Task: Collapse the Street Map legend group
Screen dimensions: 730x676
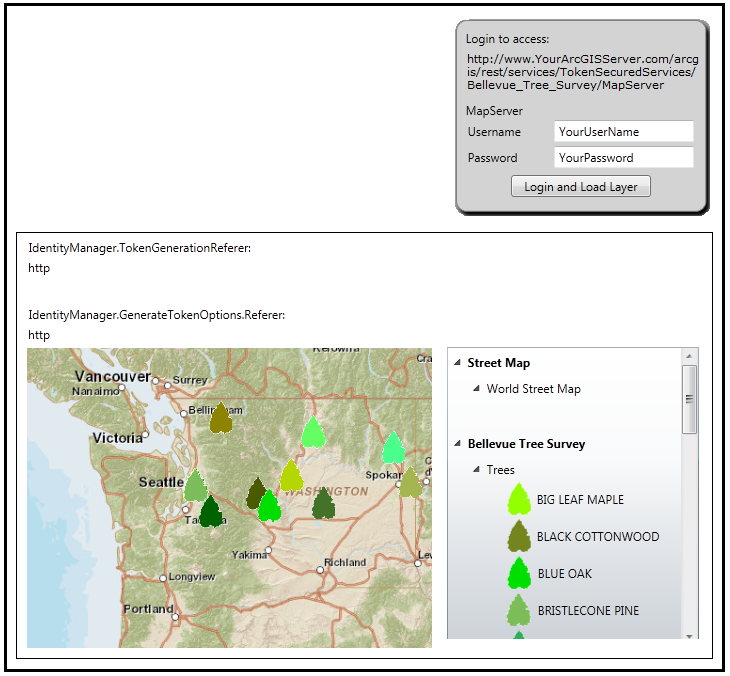Action: pyautogui.click(x=458, y=362)
